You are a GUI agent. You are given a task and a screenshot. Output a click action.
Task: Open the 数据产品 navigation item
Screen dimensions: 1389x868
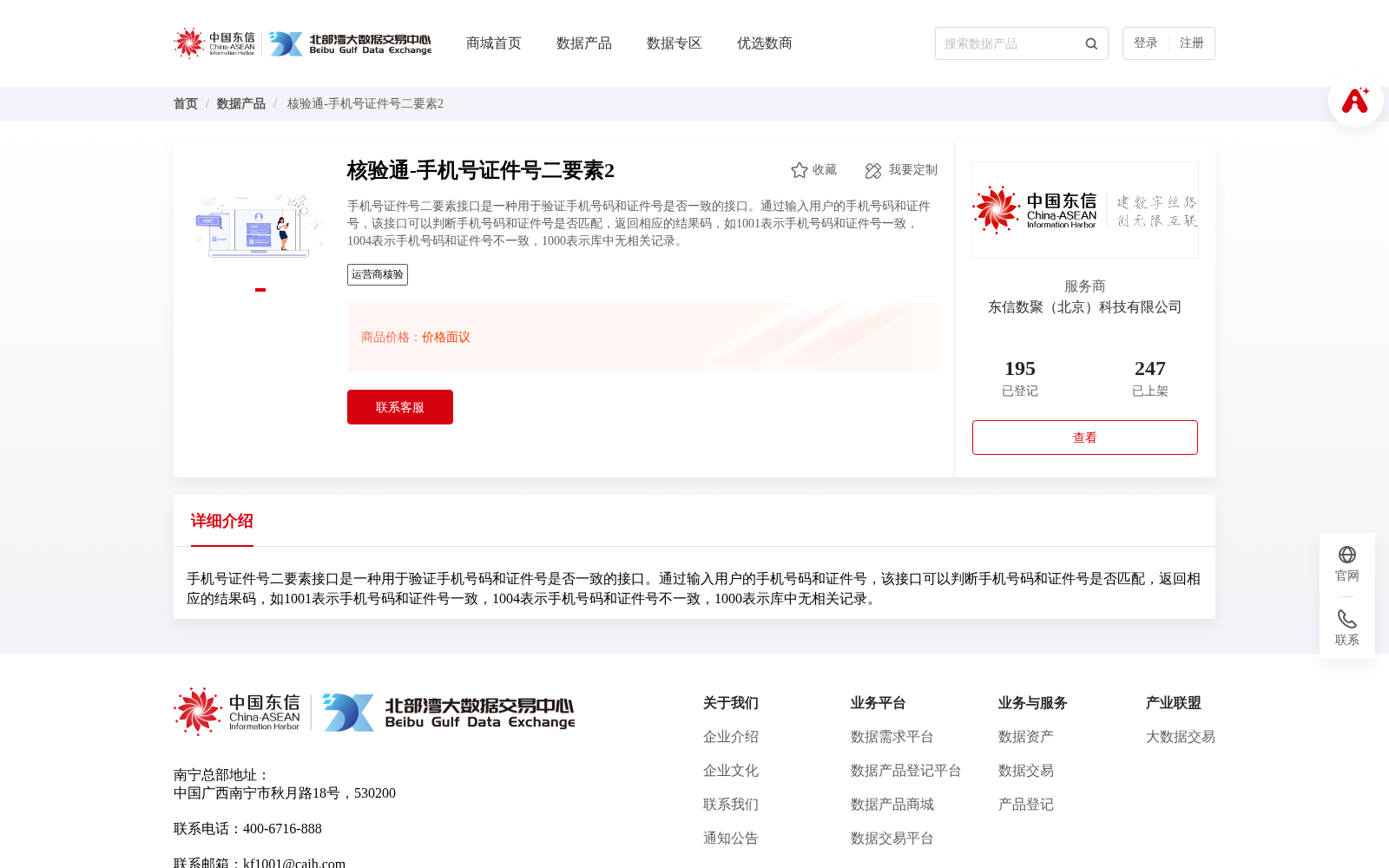coord(584,43)
